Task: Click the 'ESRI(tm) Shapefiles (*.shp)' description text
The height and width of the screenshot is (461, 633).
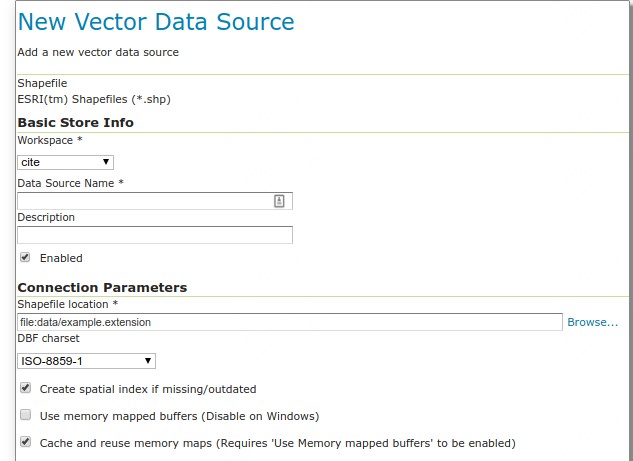Action: [x=95, y=99]
